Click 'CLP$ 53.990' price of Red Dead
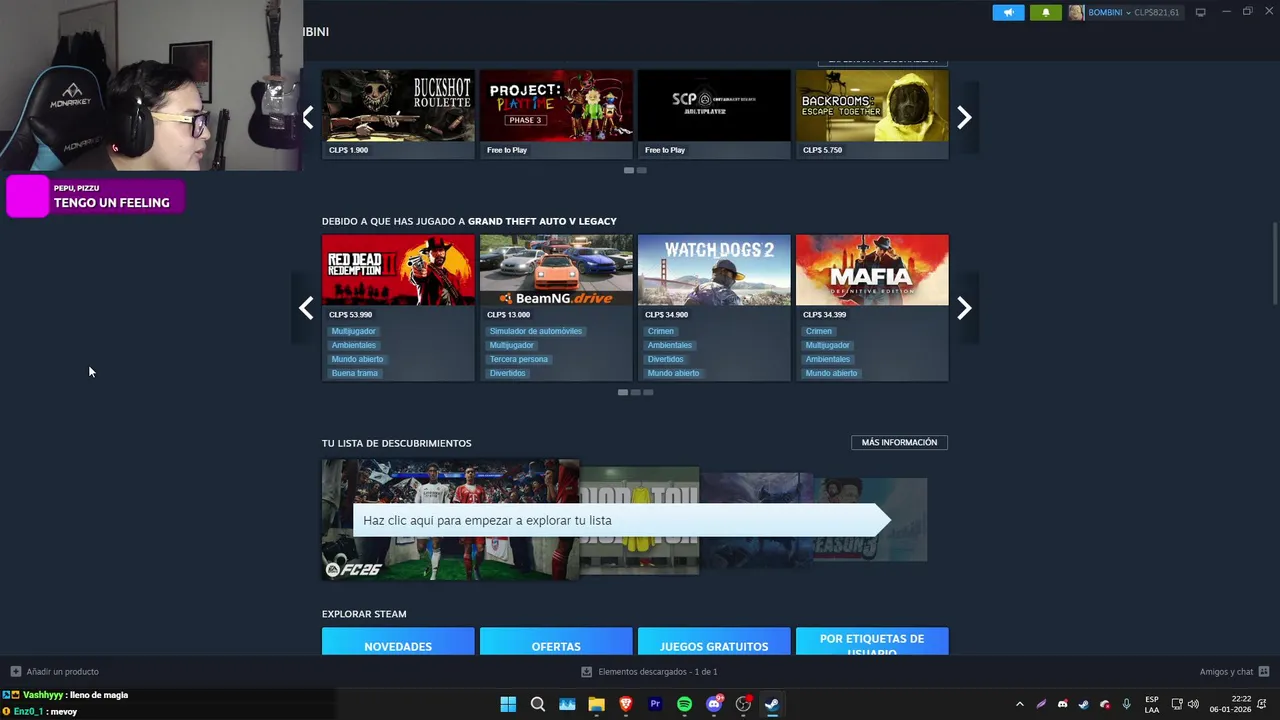This screenshot has height=720, width=1280. pos(350,315)
